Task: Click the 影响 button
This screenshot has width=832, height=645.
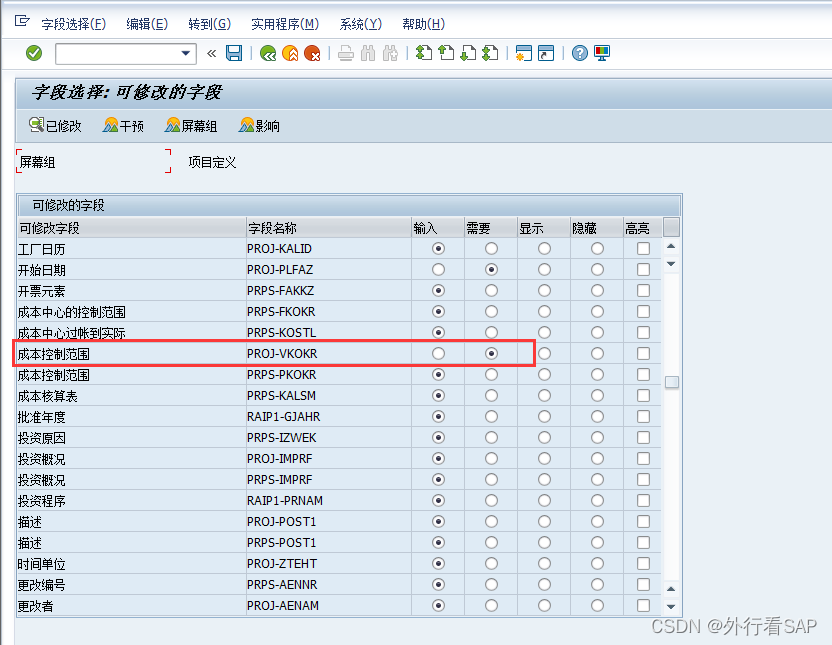Action: pyautogui.click(x=259, y=126)
